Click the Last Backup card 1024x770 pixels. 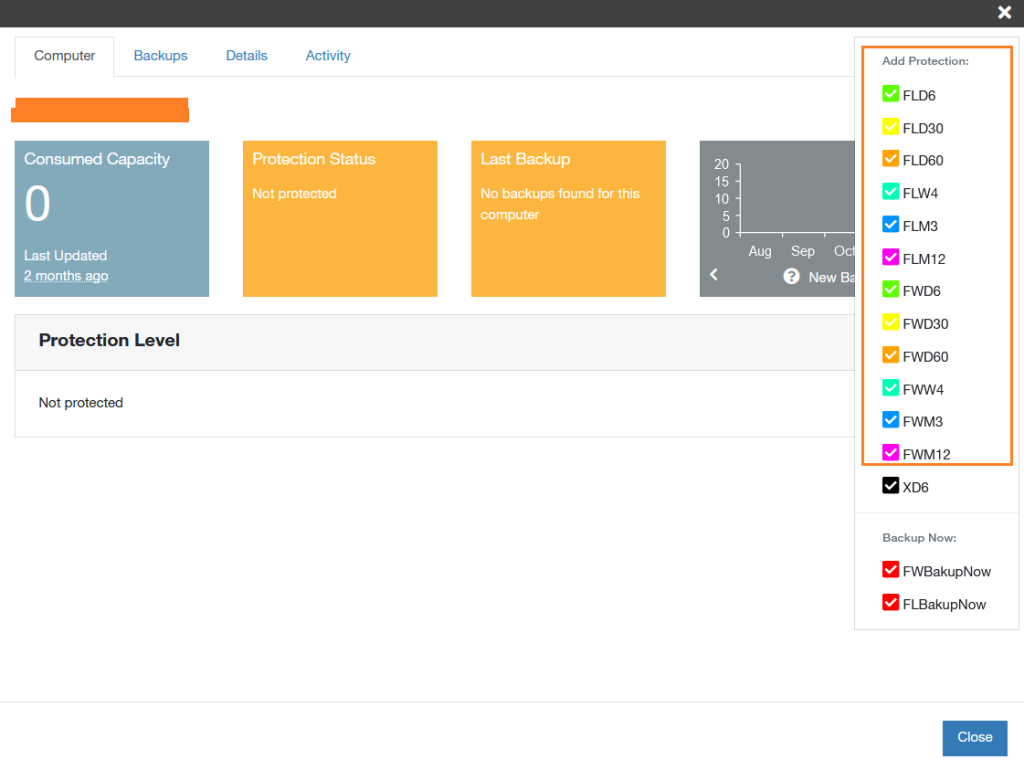click(x=568, y=219)
